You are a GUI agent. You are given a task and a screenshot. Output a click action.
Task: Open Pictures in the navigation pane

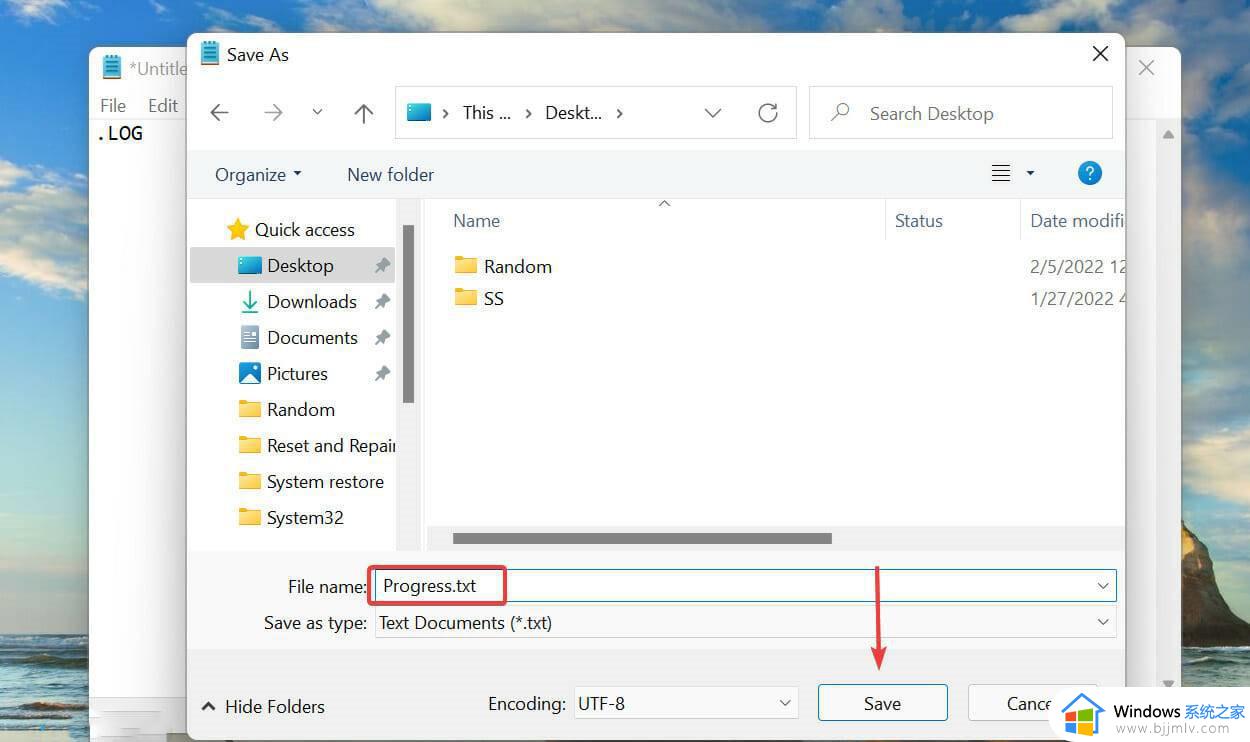[297, 373]
